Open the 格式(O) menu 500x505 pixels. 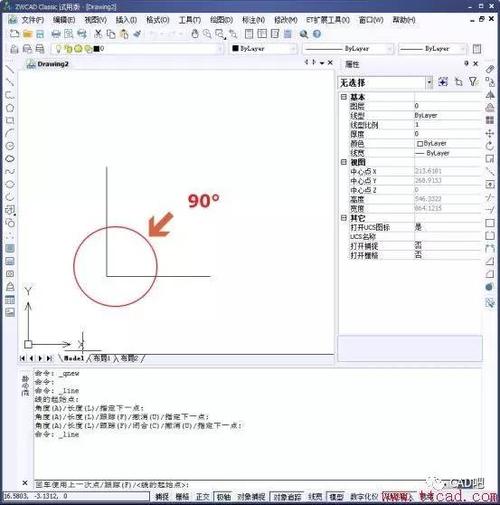158,20
